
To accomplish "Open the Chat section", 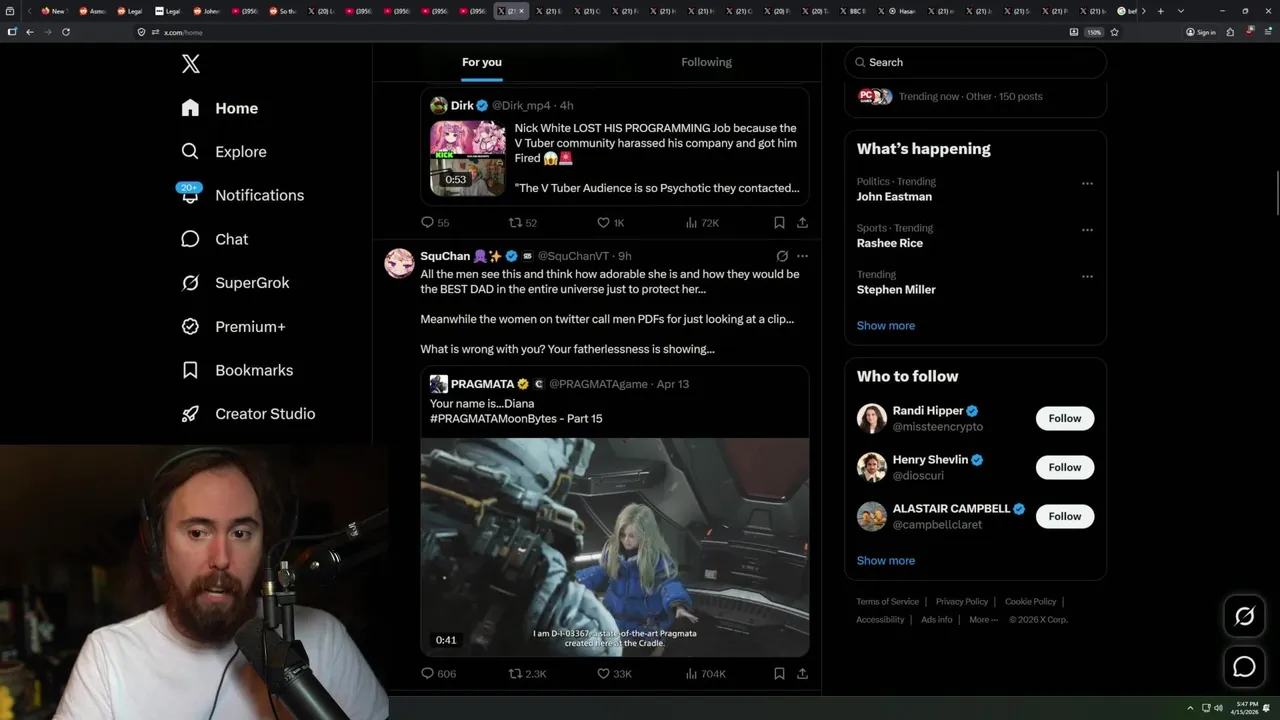I will click(214, 239).
